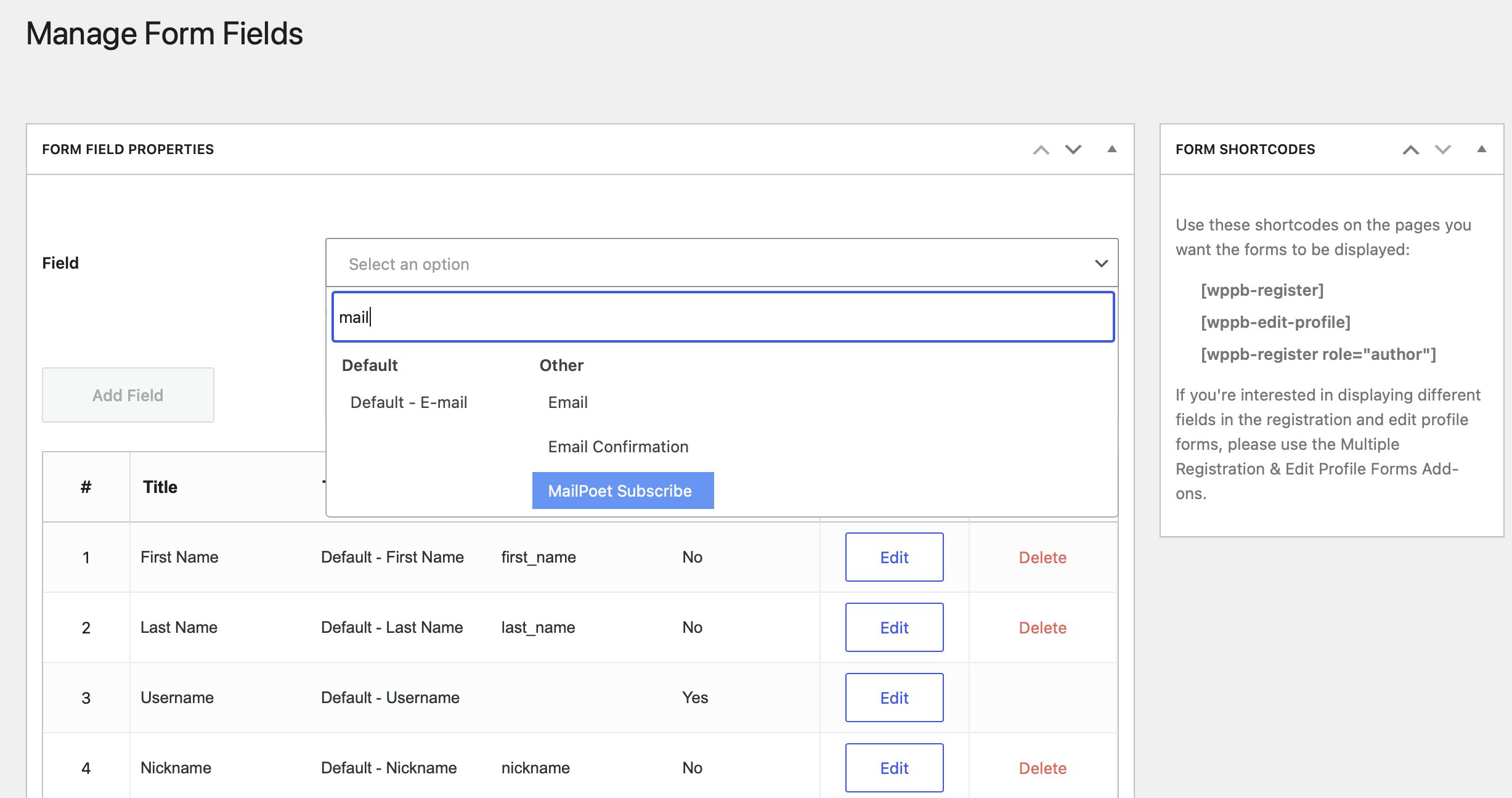Move Form Shortcodes panel up
Image resolution: width=1512 pixels, height=798 pixels.
pos(1410,149)
